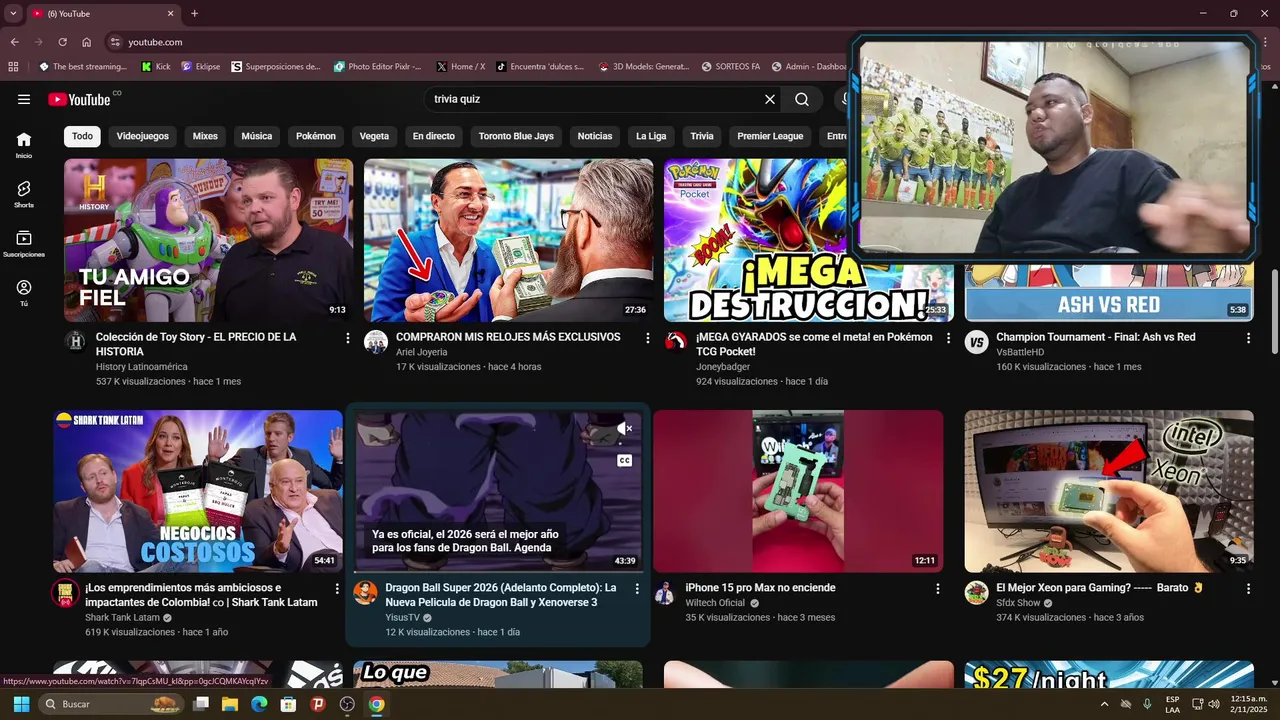Select the Toronto Blue Jays chip
This screenshot has width=1280, height=720.
[516, 136]
